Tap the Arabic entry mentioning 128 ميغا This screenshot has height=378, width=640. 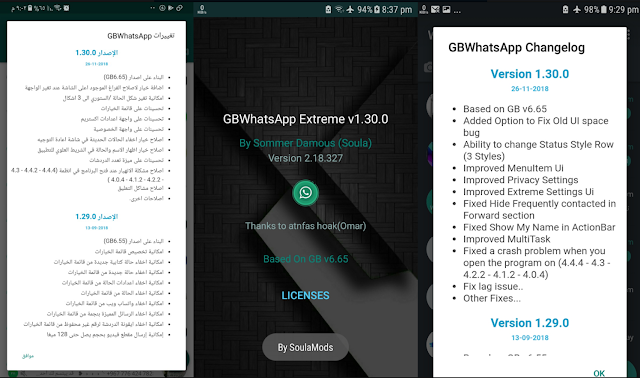tap(105, 334)
